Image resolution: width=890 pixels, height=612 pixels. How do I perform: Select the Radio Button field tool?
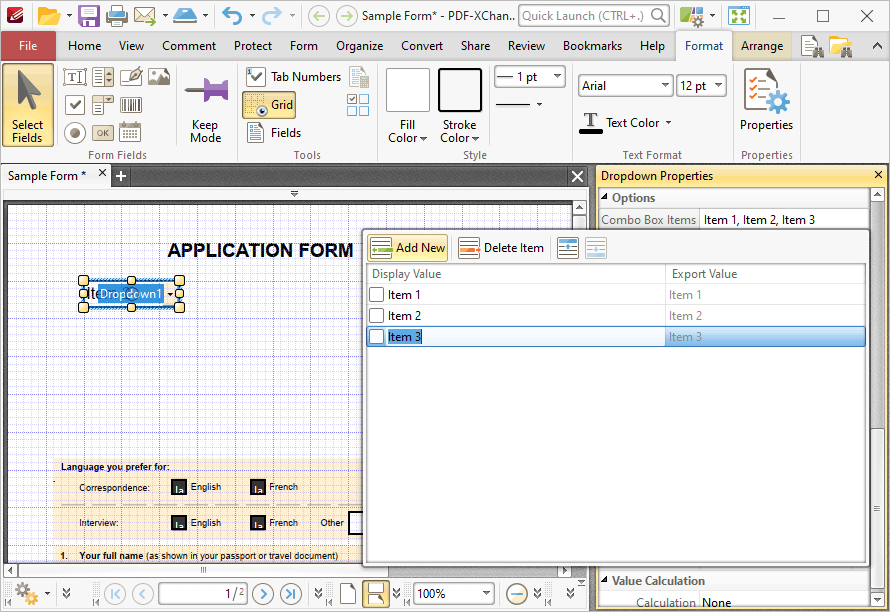coord(74,133)
